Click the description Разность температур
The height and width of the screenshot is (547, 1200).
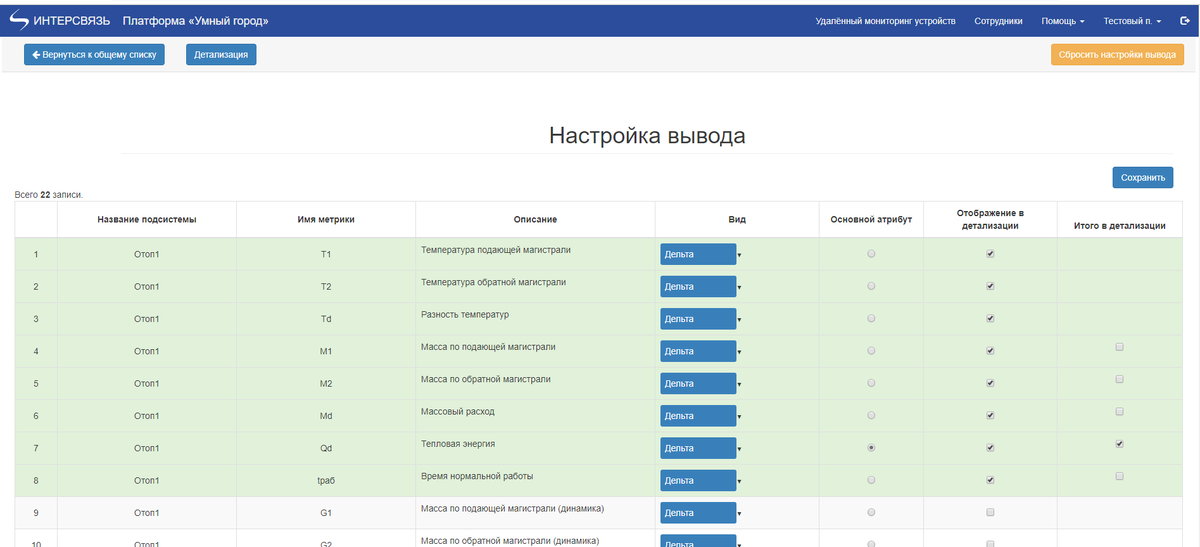[465, 314]
